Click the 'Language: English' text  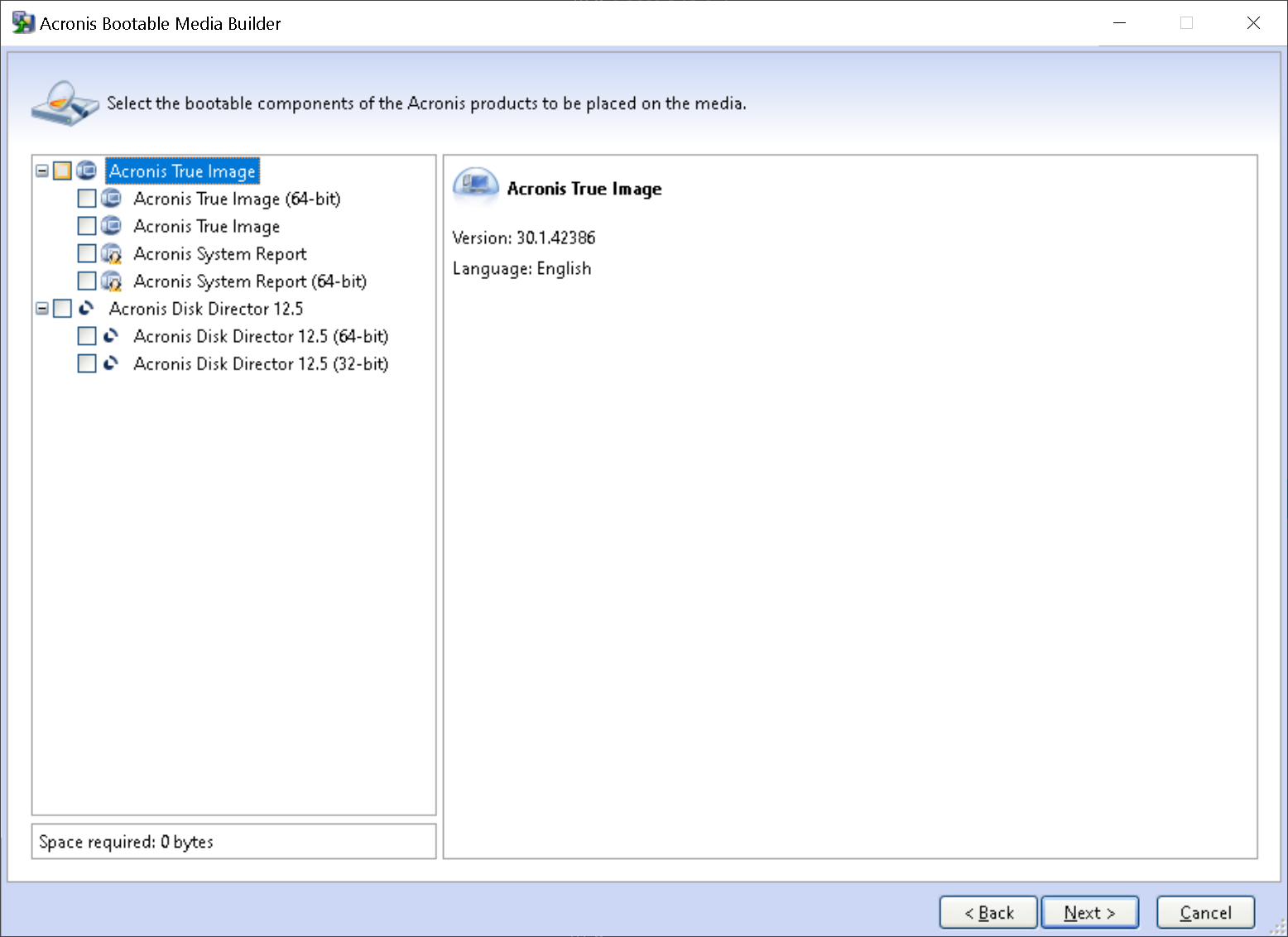tap(522, 268)
